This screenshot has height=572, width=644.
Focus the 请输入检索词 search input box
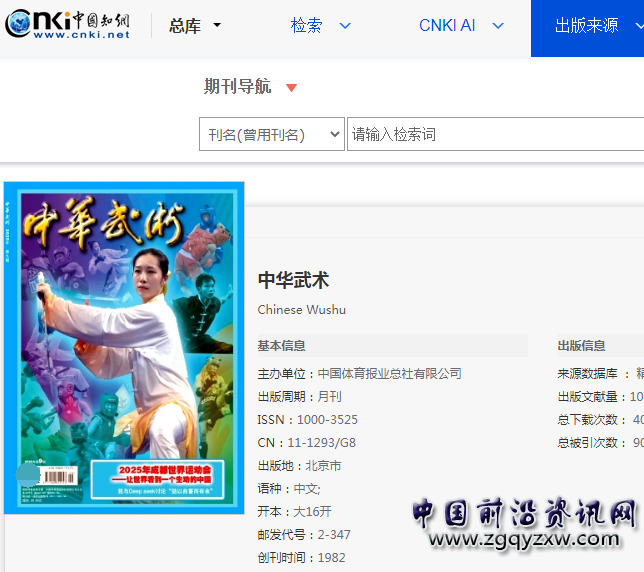pyautogui.click(x=495, y=135)
